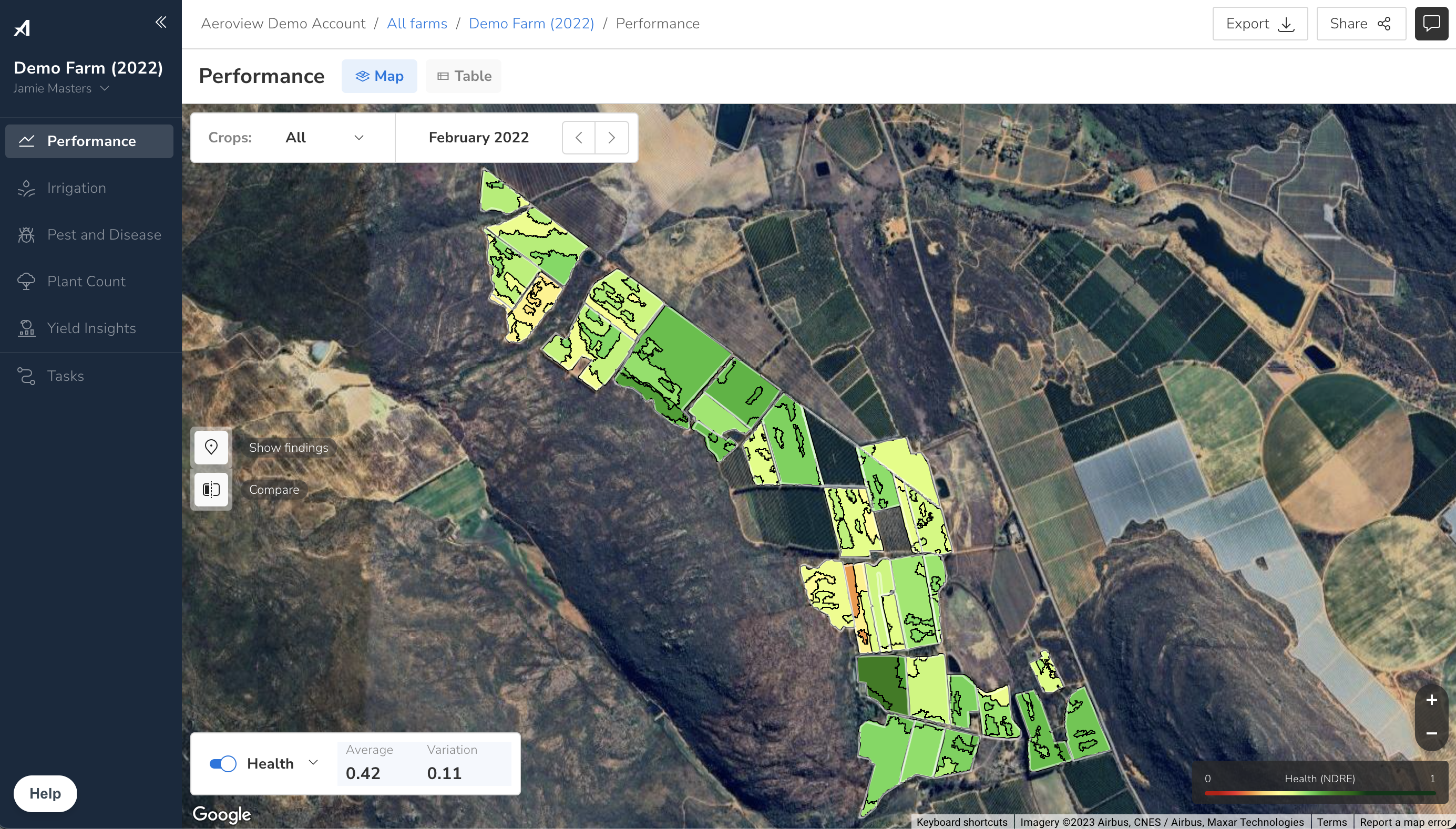Click the Show findings pin icon
Viewport: 1456px width, 829px height.
(211, 447)
